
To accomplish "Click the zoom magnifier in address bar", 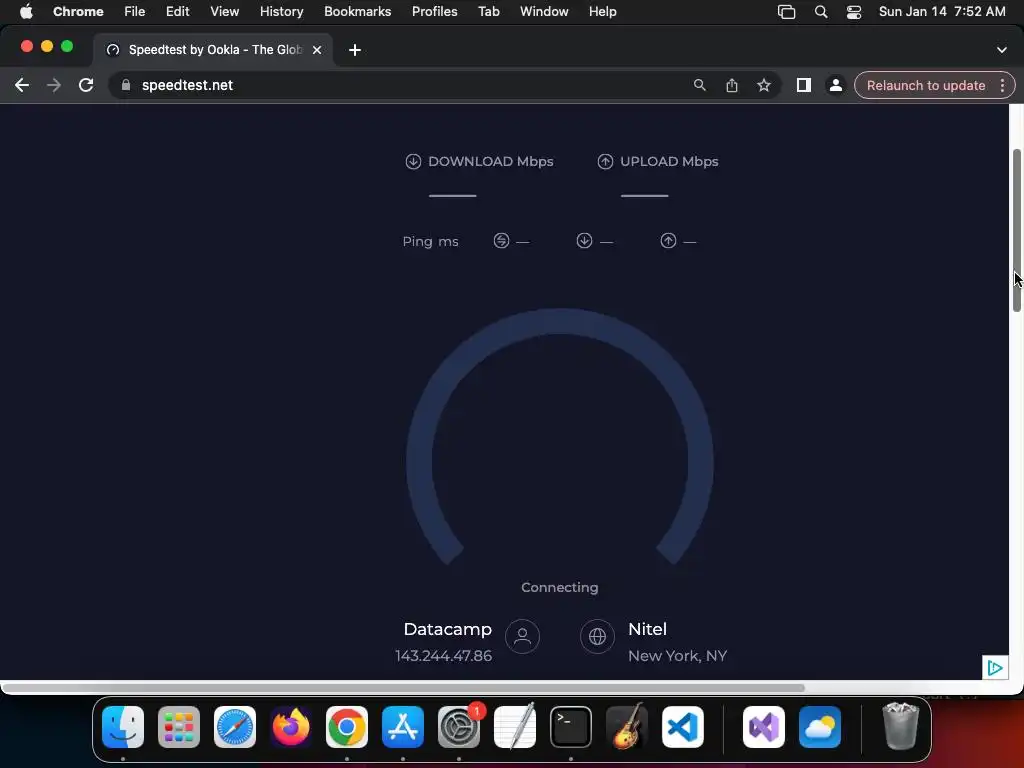I will (699, 85).
